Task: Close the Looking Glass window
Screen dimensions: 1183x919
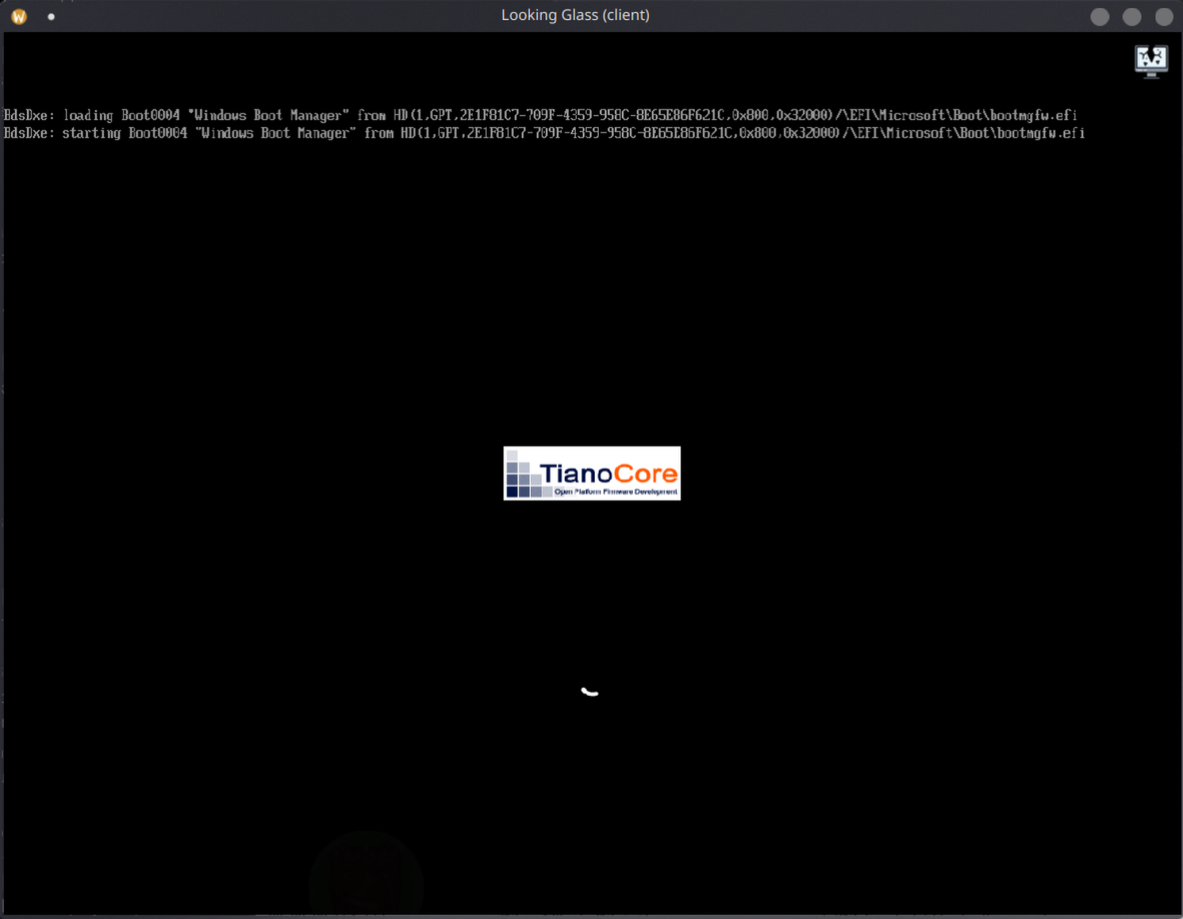Action: coord(1164,17)
